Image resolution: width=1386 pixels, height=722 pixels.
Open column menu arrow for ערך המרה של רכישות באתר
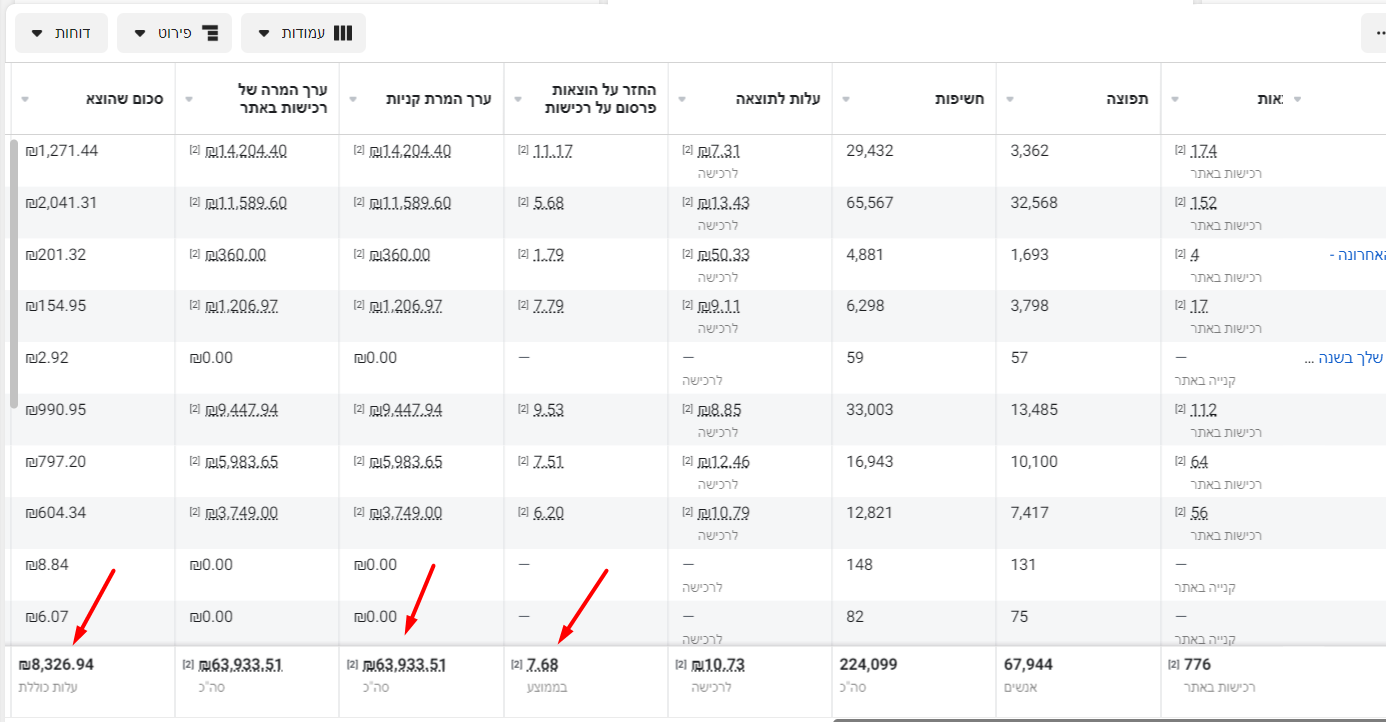(x=189, y=99)
